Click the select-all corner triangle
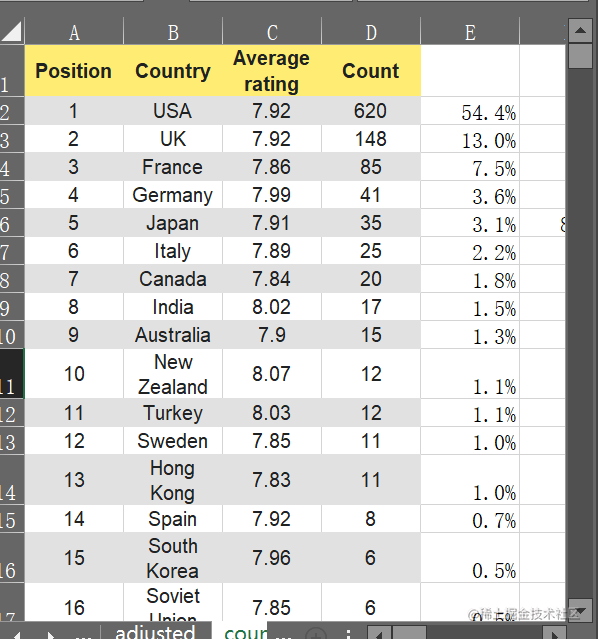The width and height of the screenshot is (598, 639). pos(12,31)
